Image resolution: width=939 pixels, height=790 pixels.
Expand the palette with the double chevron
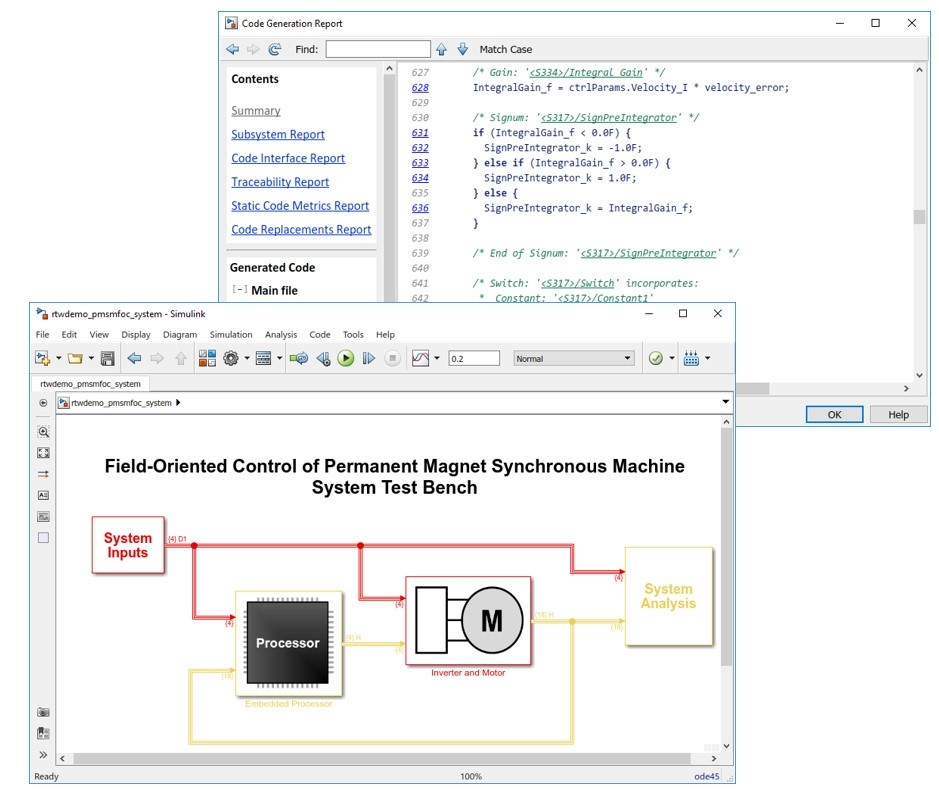[43, 755]
